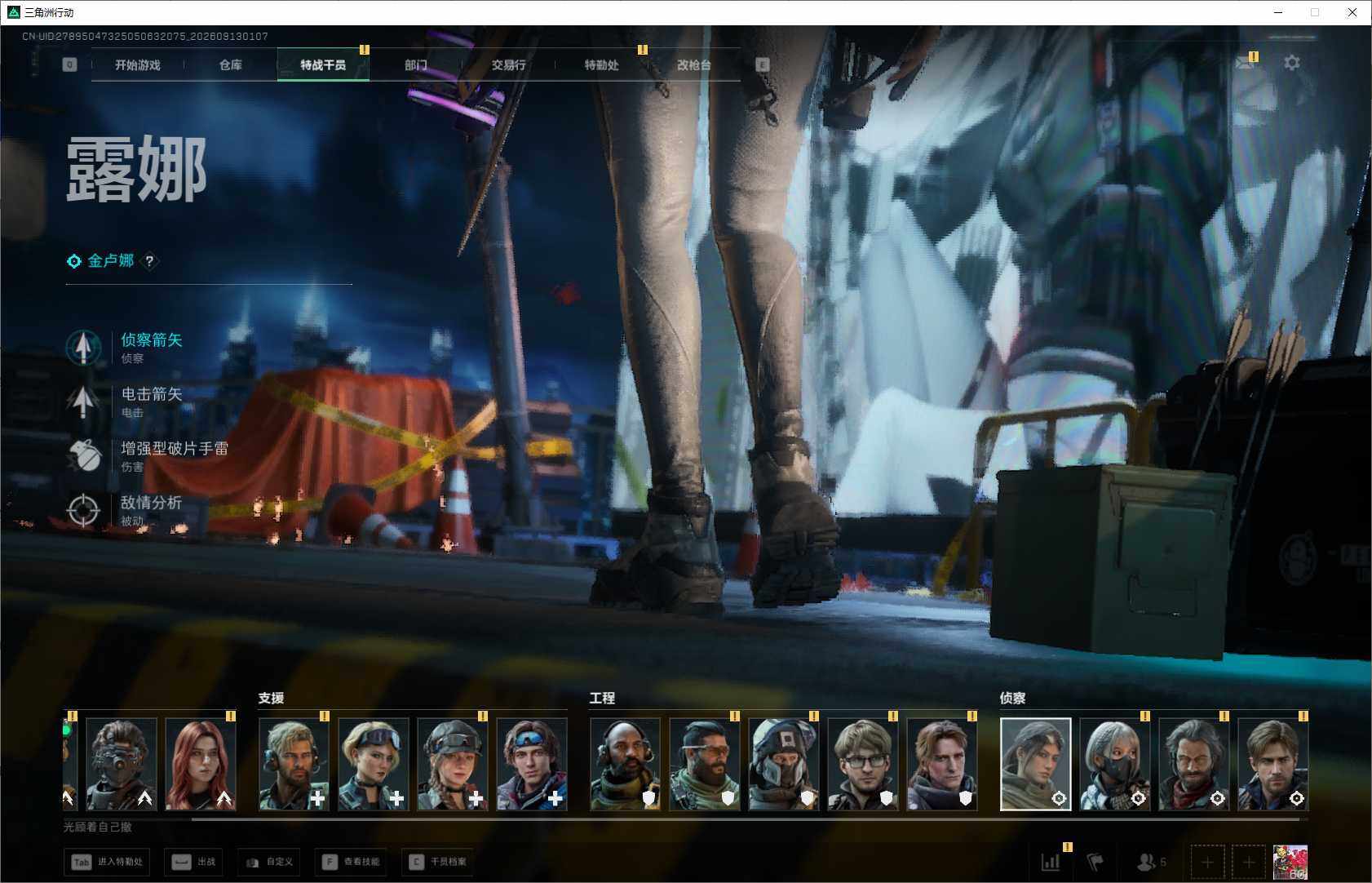Open the mail inbox icon
The height and width of the screenshot is (883, 1372).
[1245, 63]
